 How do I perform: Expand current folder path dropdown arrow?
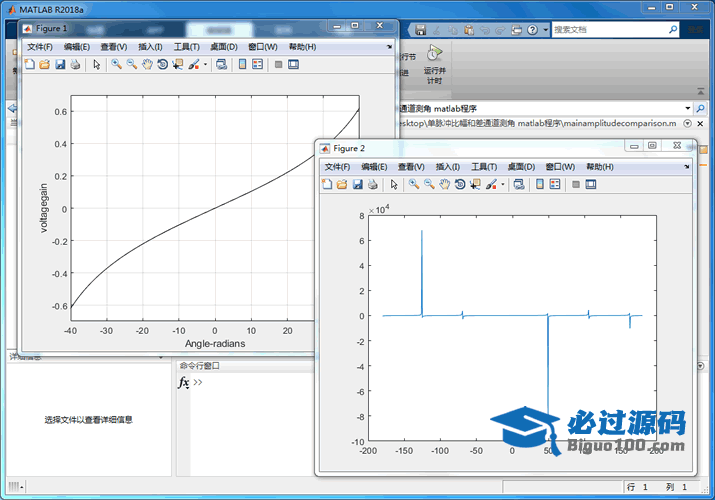pyautogui.click(x=687, y=108)
